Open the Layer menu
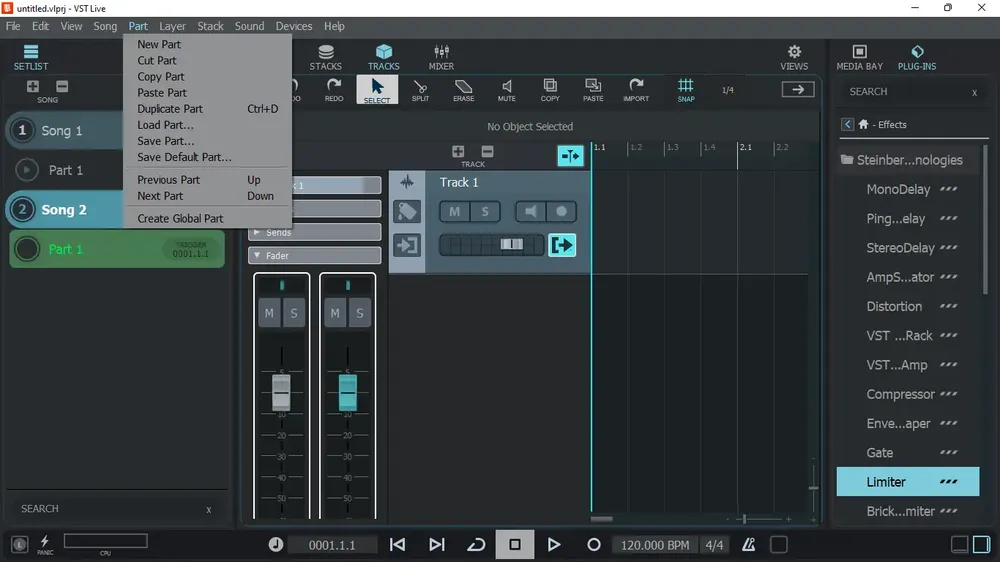Image resolution: width=1000 pixels, height=562 pixels. tap(172, 26)
